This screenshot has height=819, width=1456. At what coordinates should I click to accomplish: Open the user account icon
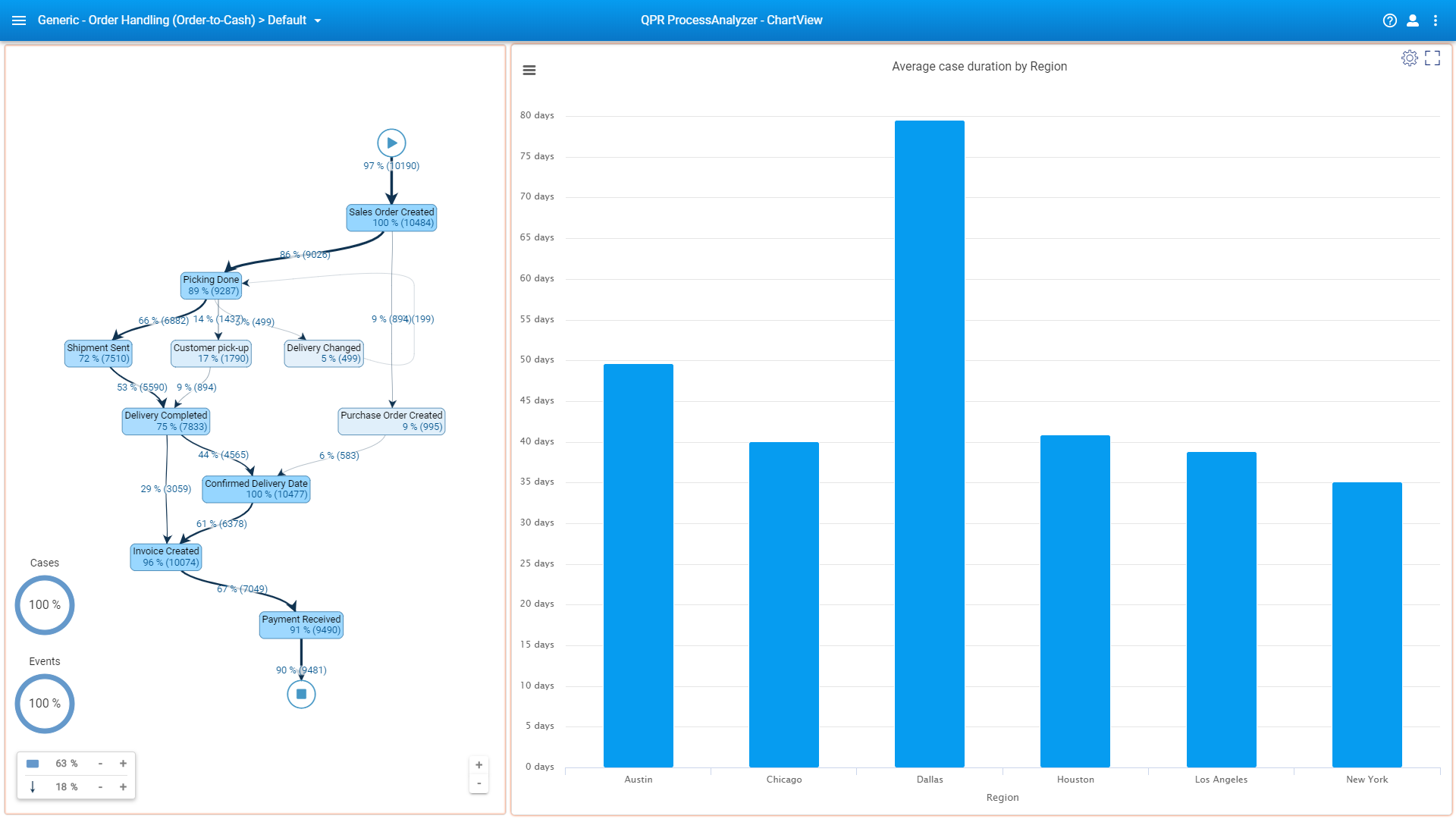click(1412, 20)
